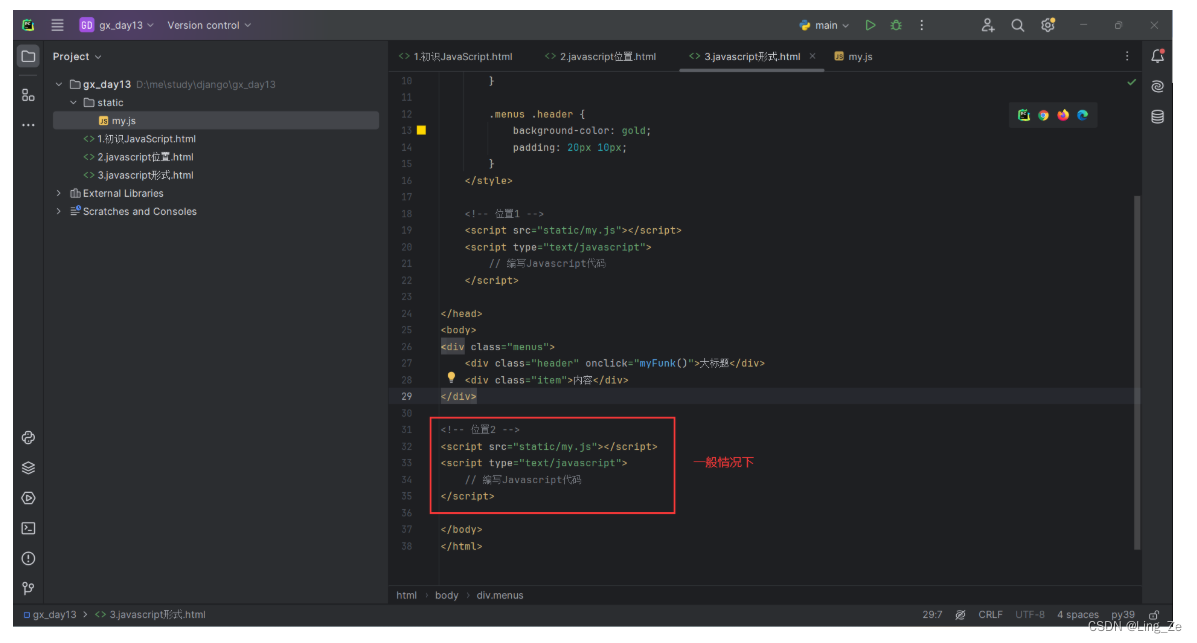Click the myFunk() text on line 27
This screenshot has width=1197, height=643.
pyautogui.click(x=663, y=364)
